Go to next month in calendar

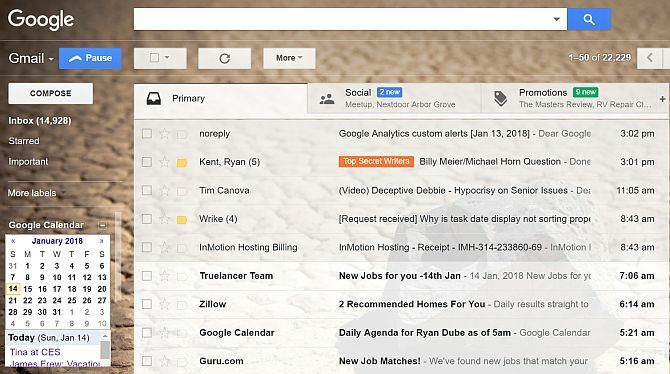pos(101,241)
